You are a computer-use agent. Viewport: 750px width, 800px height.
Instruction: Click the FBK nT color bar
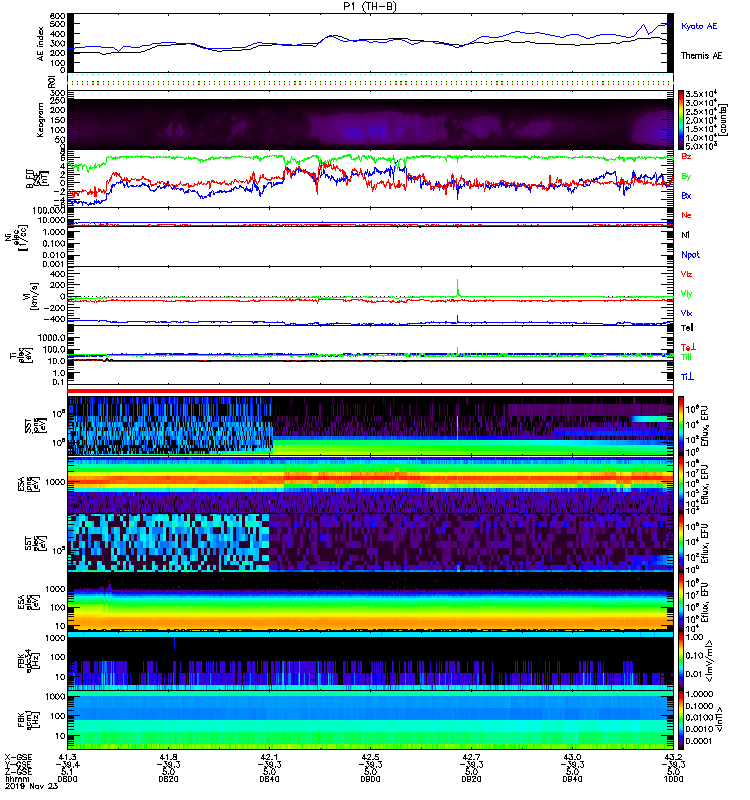(x=681, y=720)
